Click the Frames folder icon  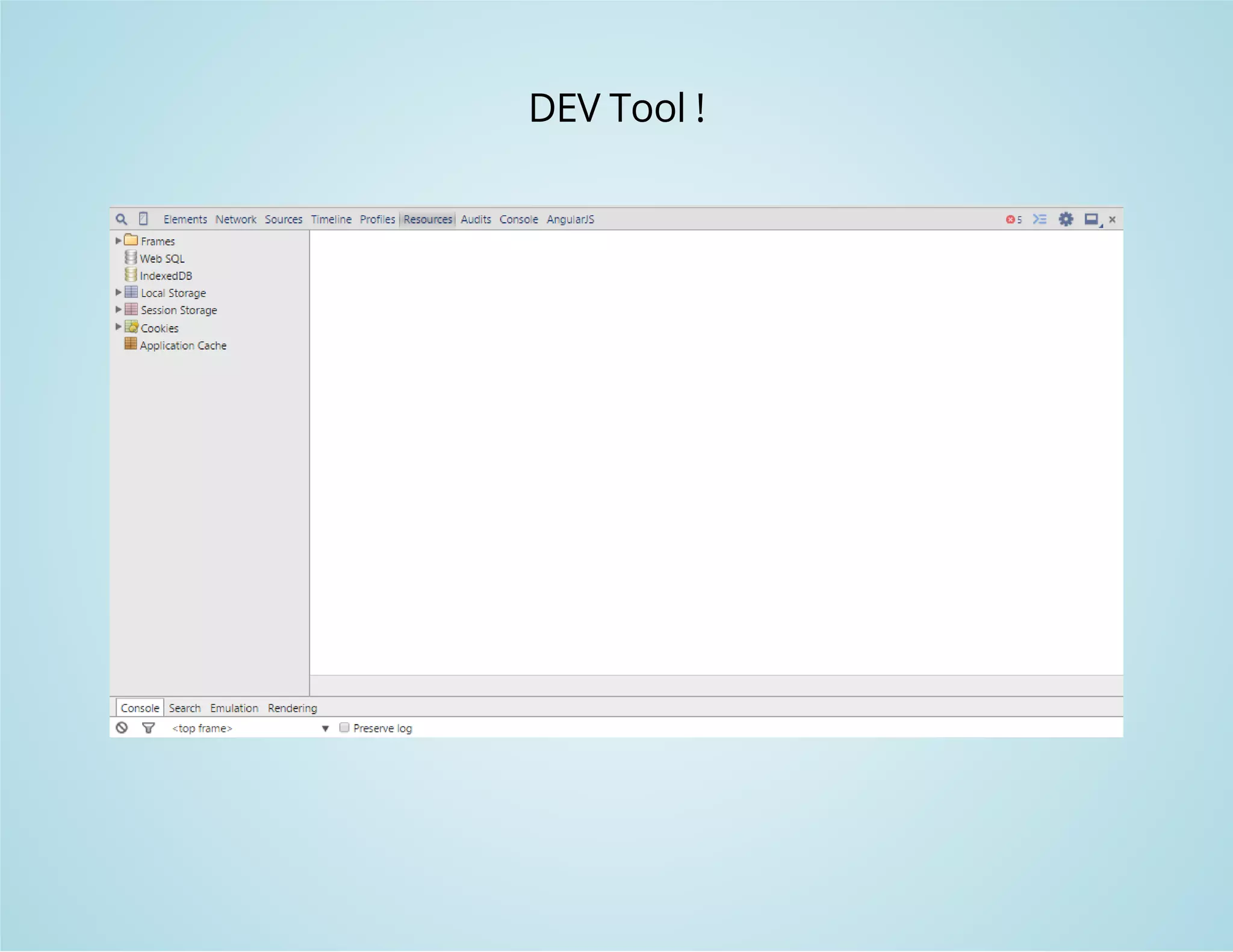click(131, 240)
